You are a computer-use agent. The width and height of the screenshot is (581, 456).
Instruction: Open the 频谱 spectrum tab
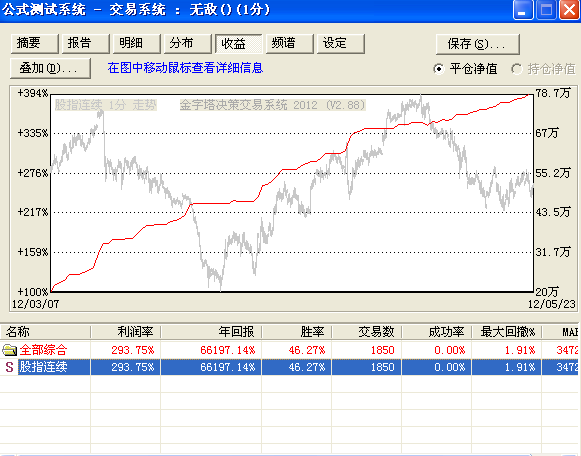click(289, 44)
